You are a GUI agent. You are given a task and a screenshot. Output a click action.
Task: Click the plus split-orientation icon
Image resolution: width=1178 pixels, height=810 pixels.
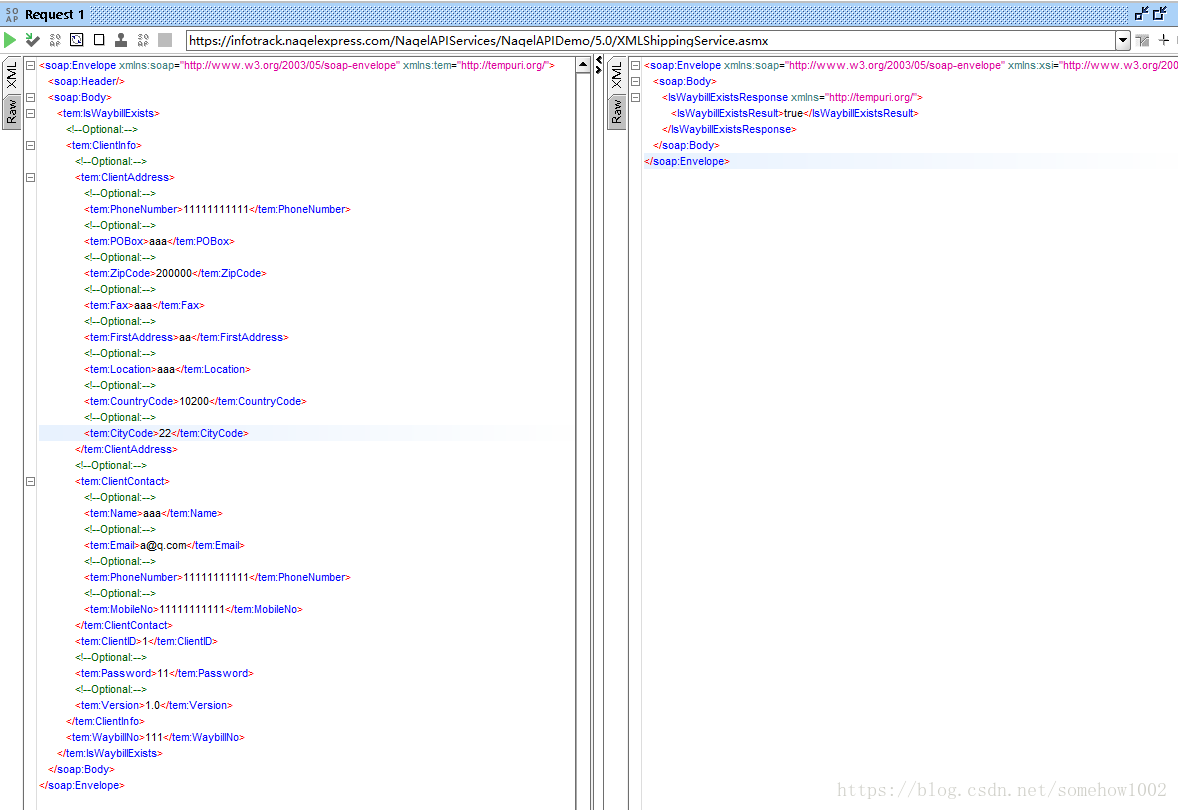pos(1164,40)
